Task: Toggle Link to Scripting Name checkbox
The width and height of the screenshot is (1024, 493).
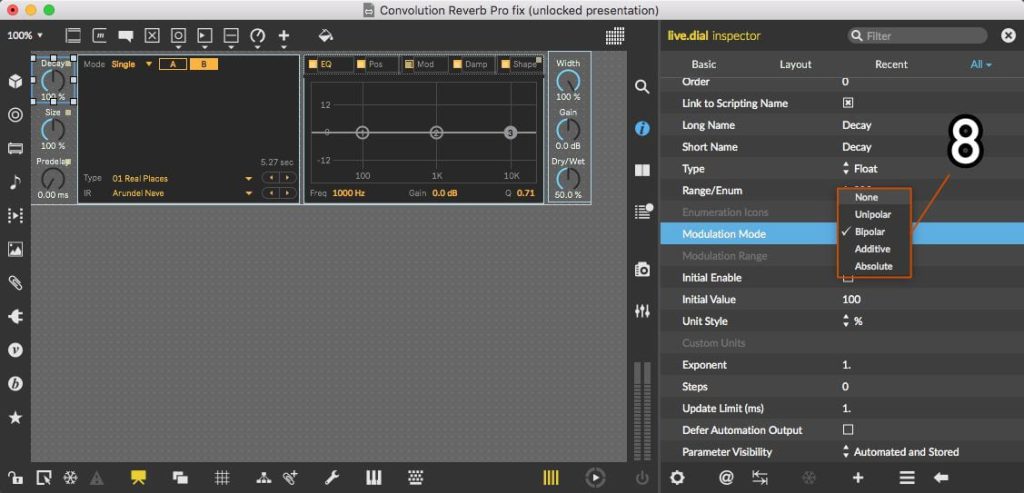Action: (x=848, y=103)
